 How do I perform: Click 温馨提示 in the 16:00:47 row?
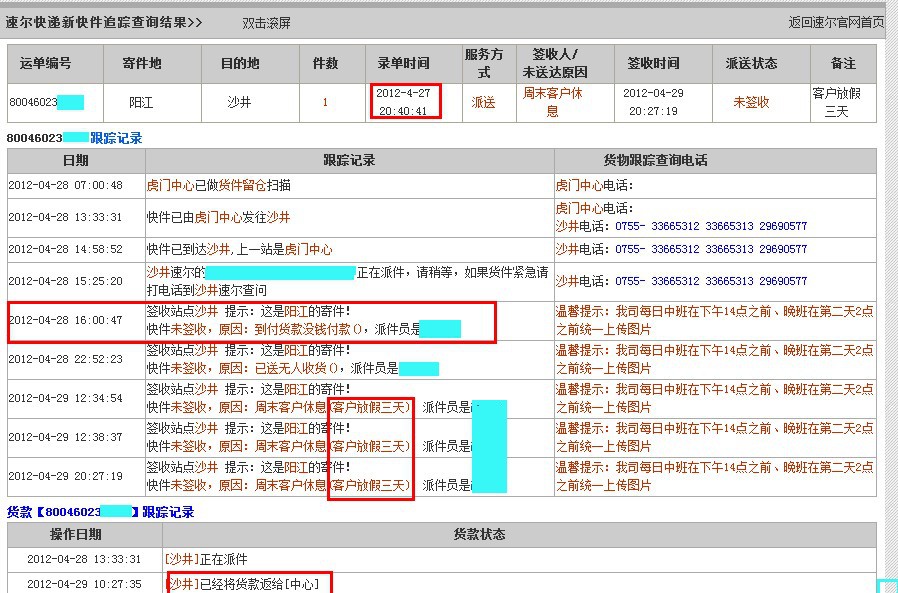tap(580, 311)
